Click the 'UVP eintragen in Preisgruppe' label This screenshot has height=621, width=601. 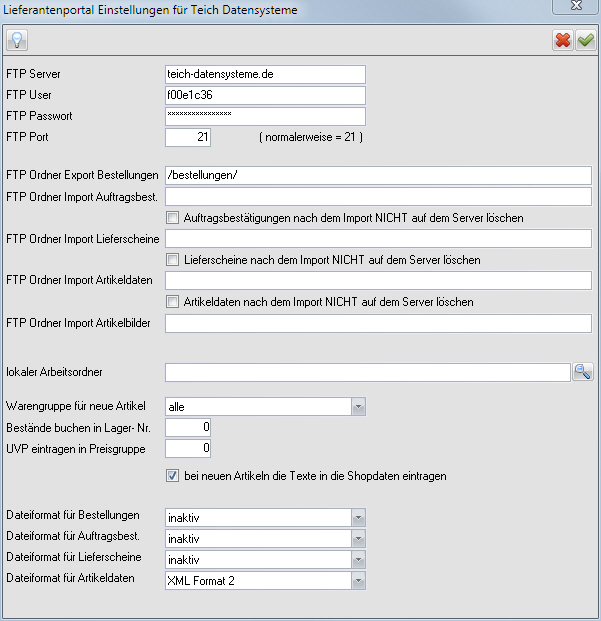pos(76,449)
